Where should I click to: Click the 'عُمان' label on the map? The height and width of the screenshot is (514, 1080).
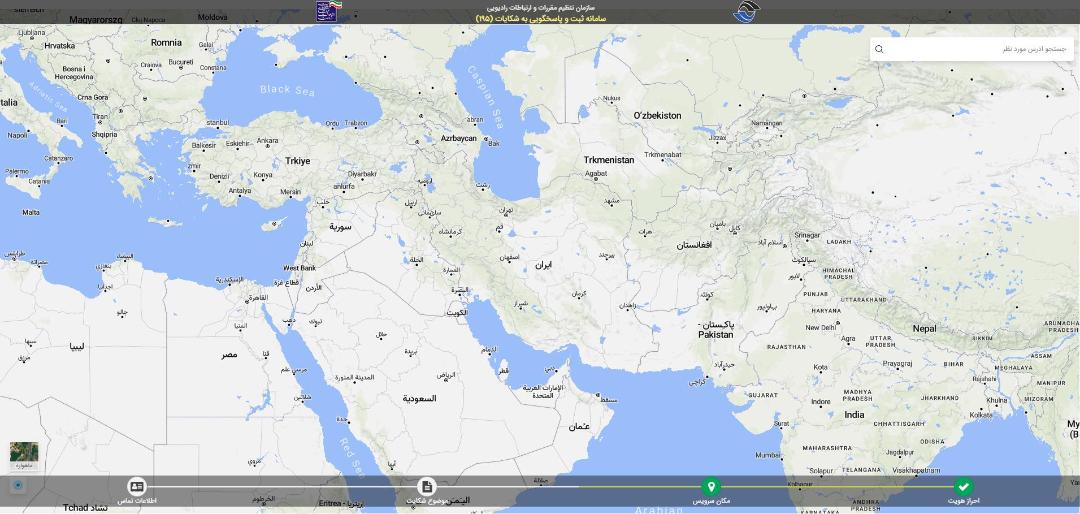tap(579, 426)
